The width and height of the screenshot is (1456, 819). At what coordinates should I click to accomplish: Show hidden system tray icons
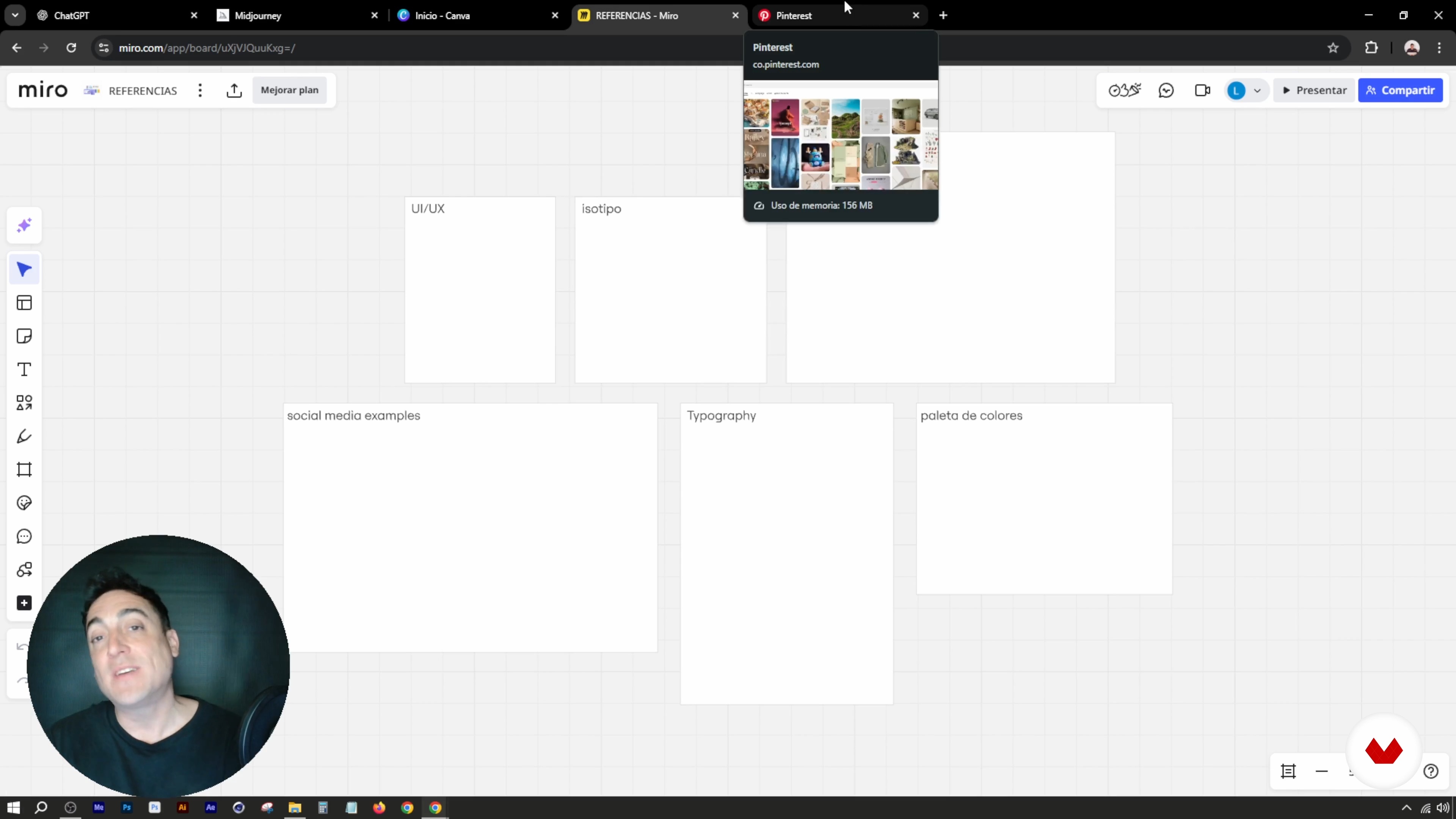pos(1407,808)
